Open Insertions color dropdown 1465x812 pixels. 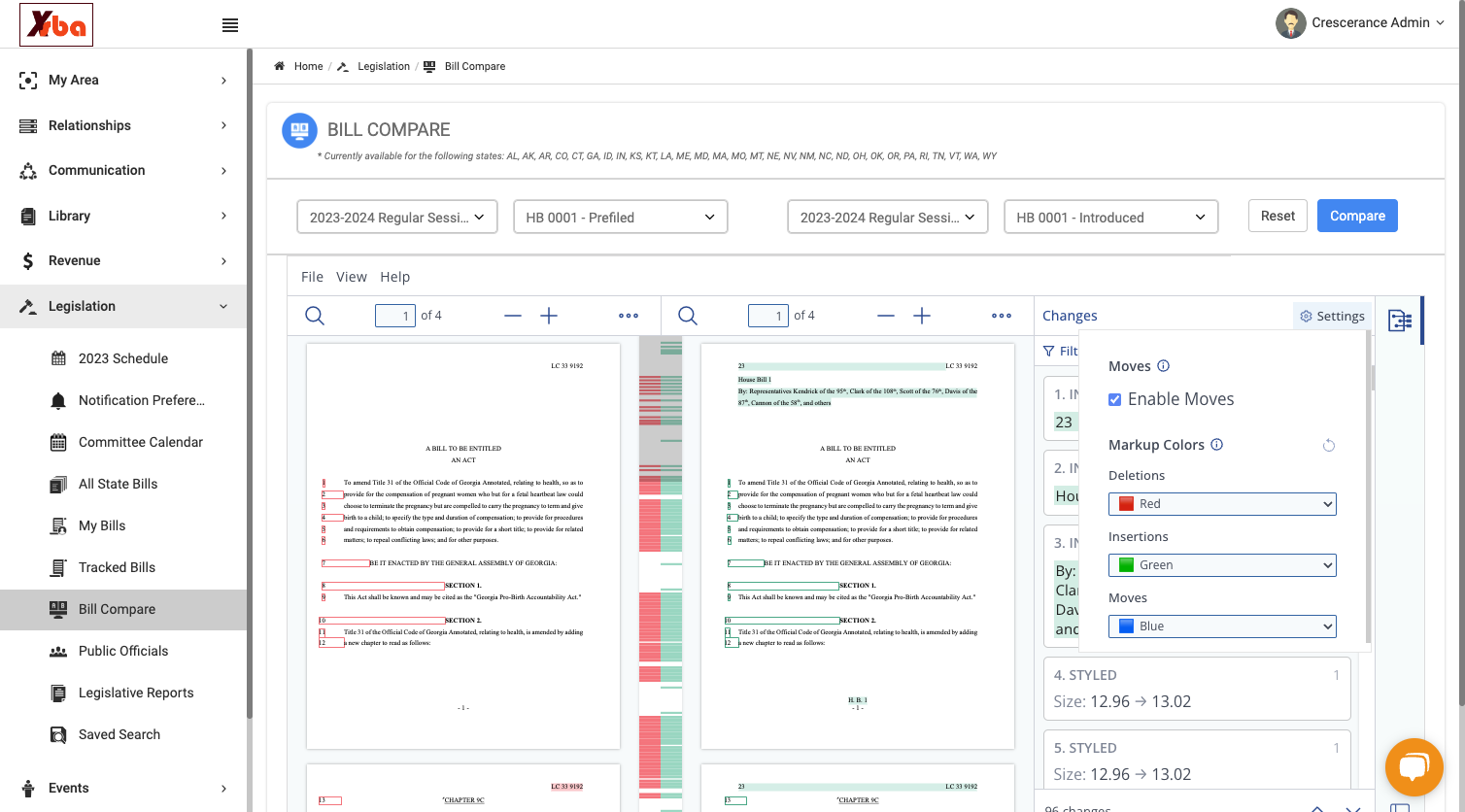point(1222,565)
